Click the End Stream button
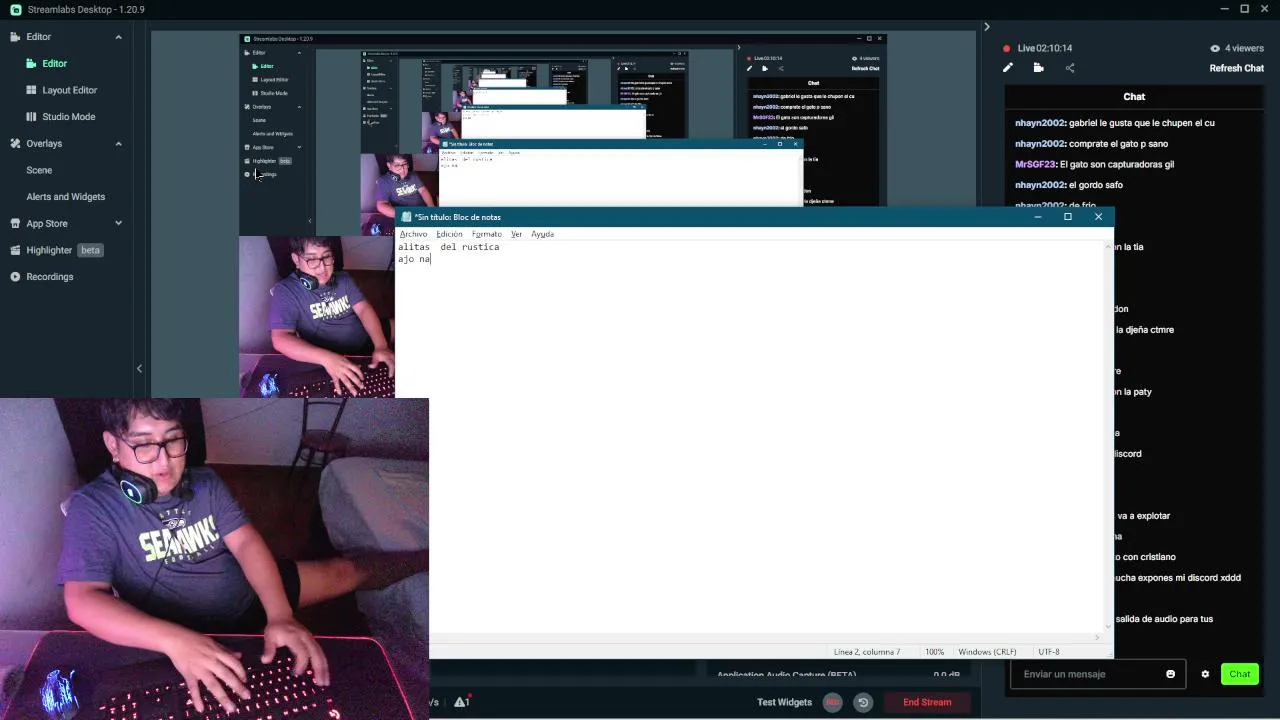Viewport: 1280px width, 720px height. pyautogui.click(x=927, y=702)
